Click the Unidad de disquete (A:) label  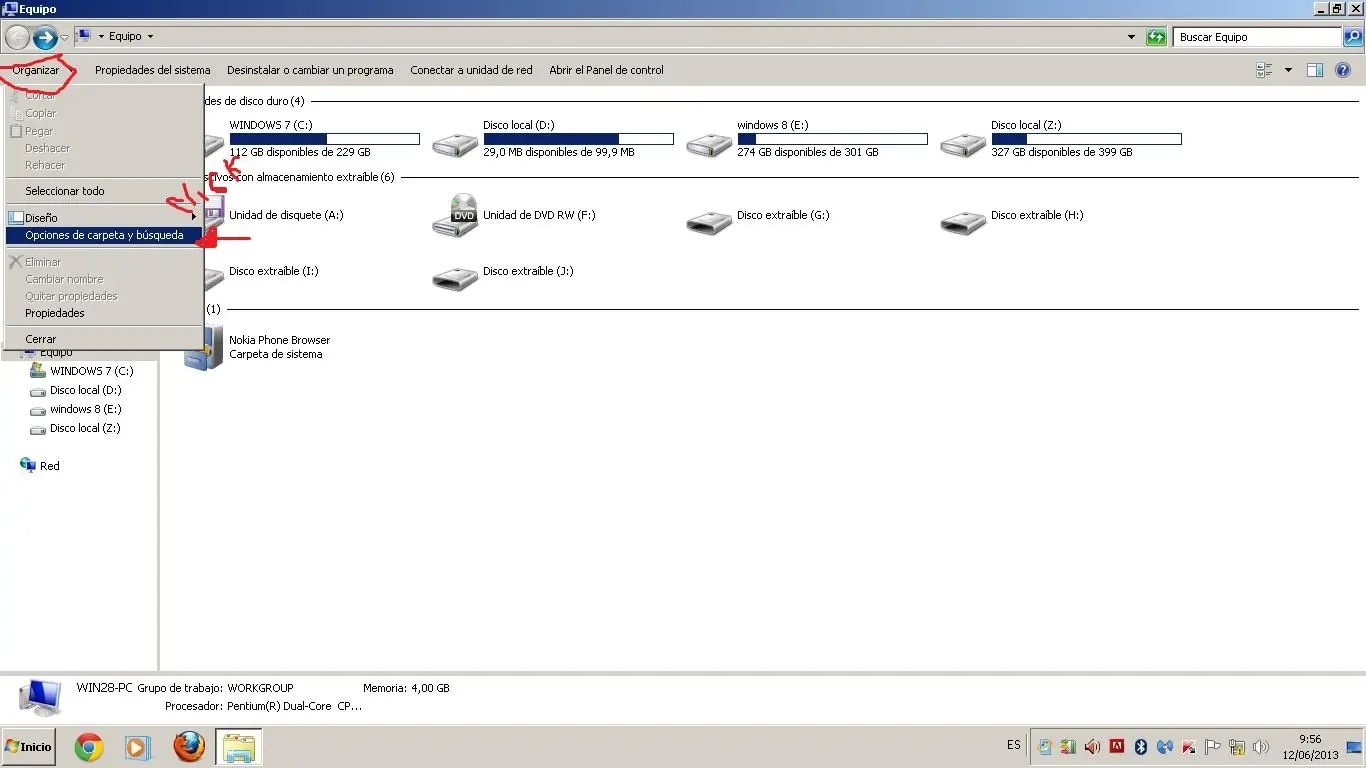tap(286, 215)
